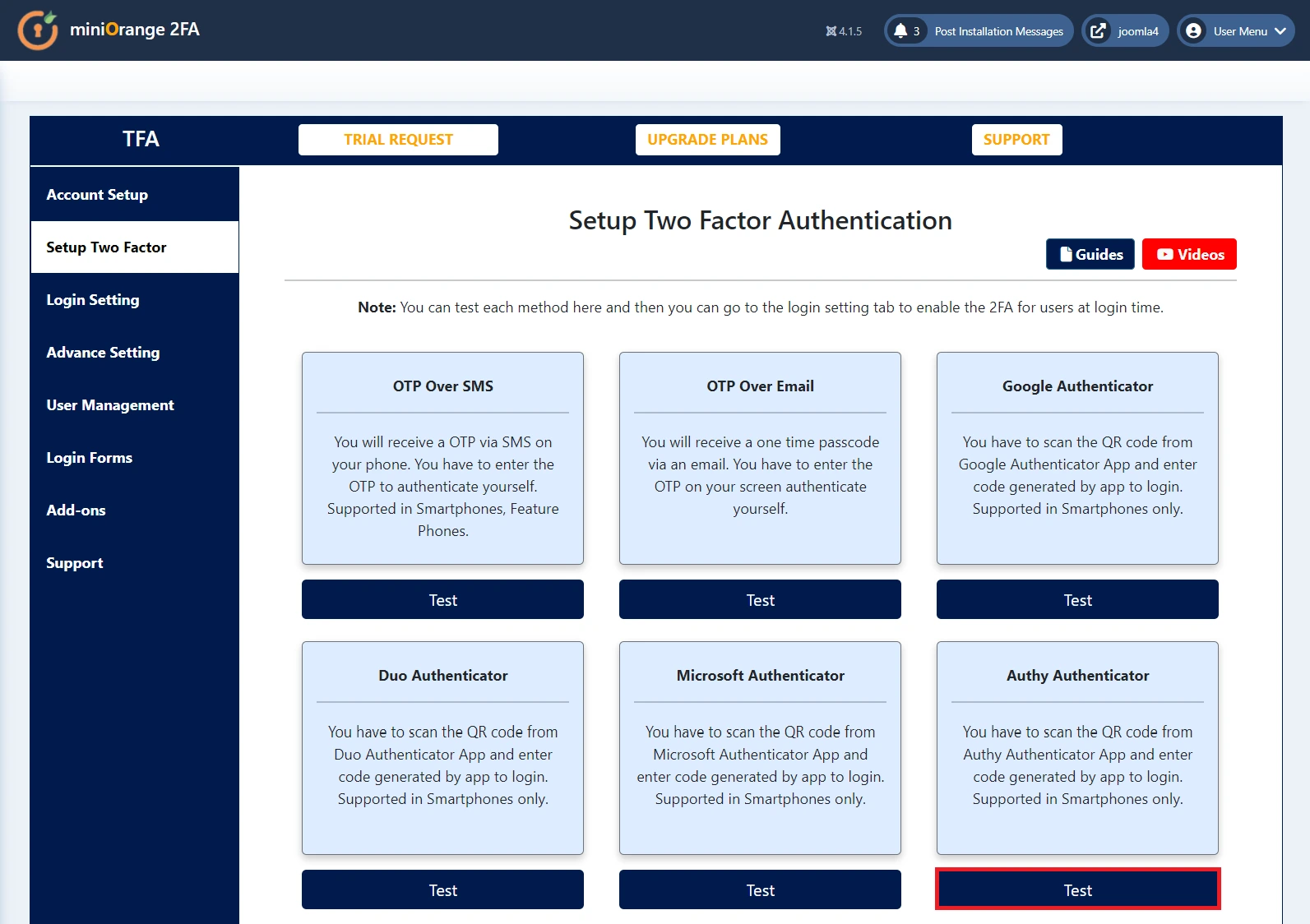Click the TFA header label
The height and width of the screenshot is (924, 1310).
141,139
